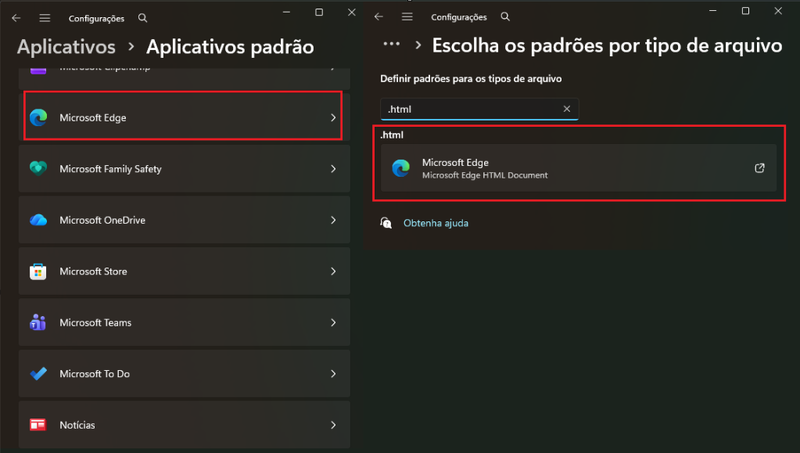The image size is (800, 453).
Task: Click Aplicativos padrão heading
Action: (230, 47)
